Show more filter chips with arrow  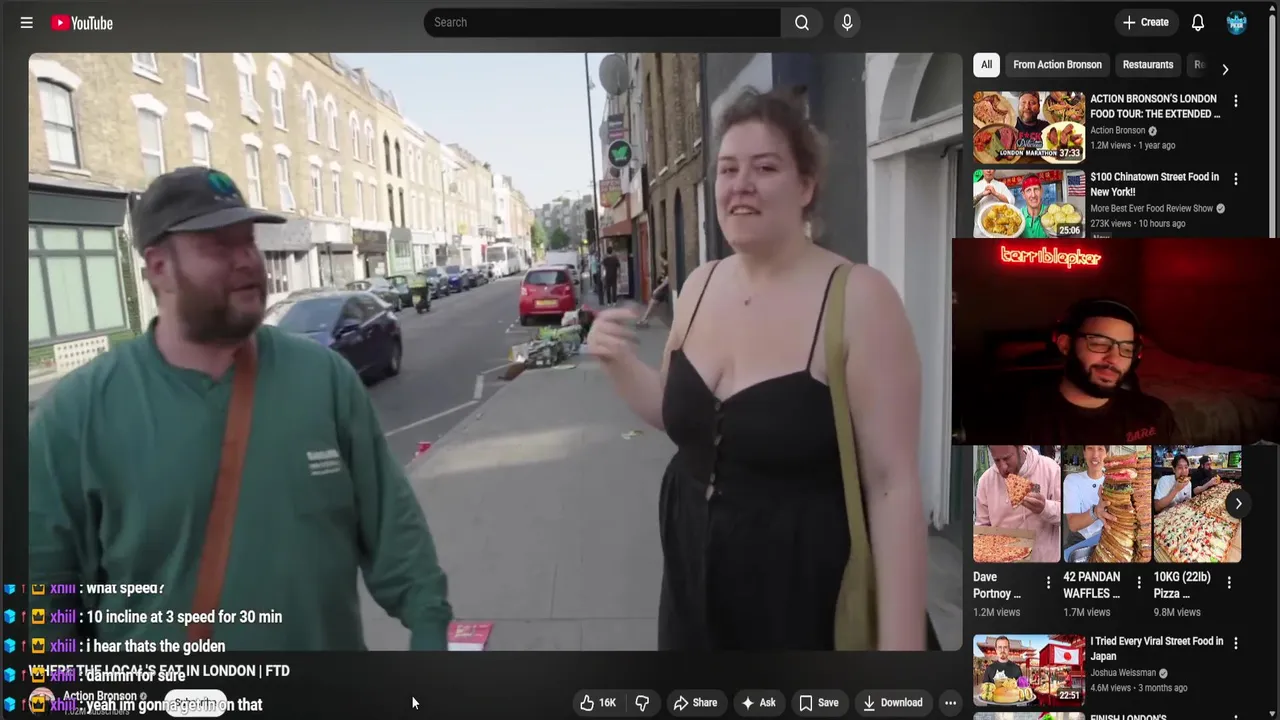click(x=1225, y=69)
